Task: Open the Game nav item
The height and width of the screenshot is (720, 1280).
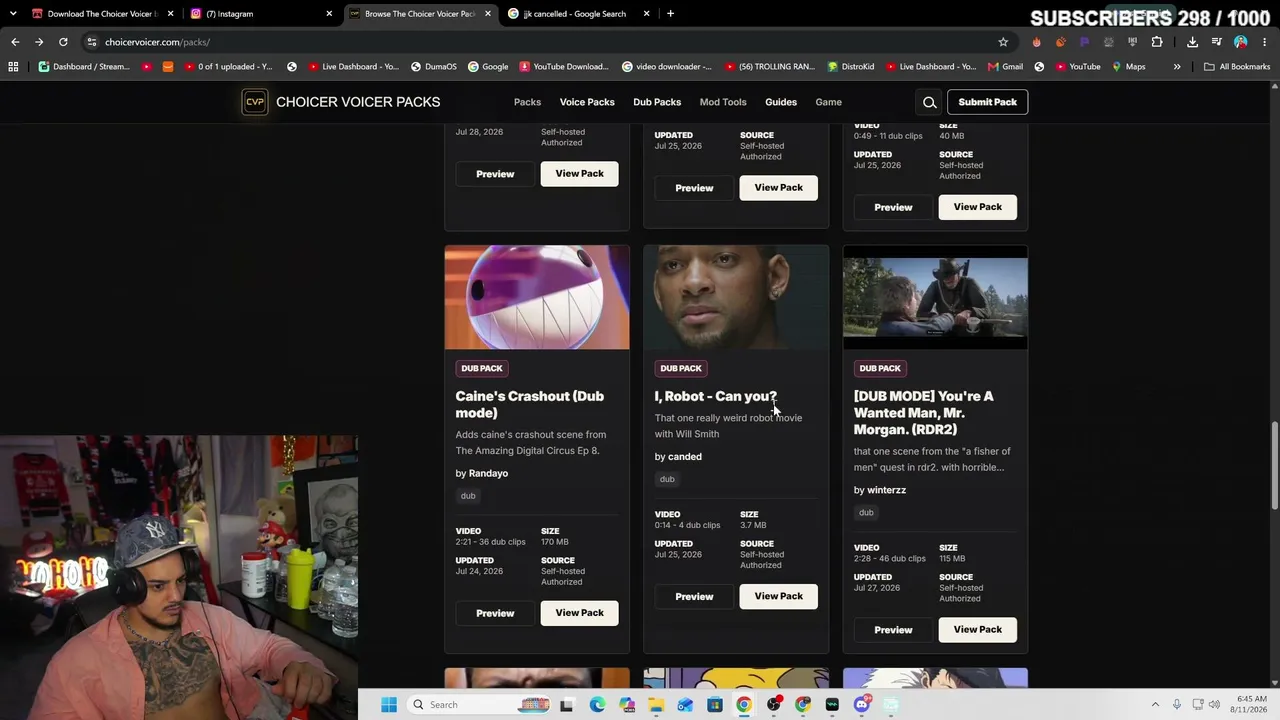Action: [828, 102]
